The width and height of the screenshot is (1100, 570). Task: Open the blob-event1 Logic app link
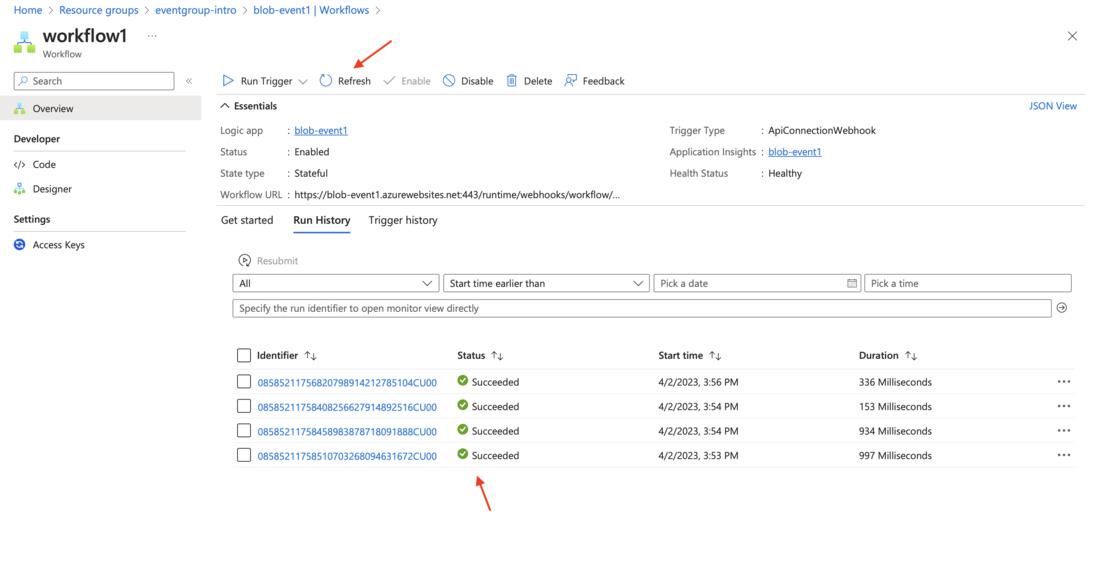(321, 130)
